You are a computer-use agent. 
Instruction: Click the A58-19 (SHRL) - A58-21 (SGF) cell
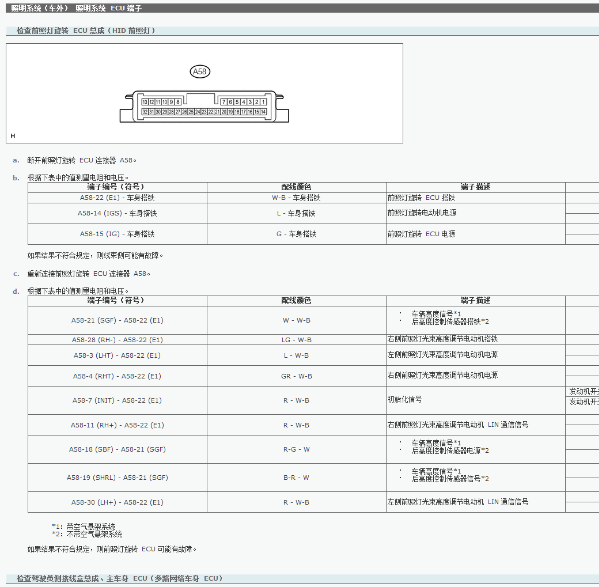tap(117, 477)
